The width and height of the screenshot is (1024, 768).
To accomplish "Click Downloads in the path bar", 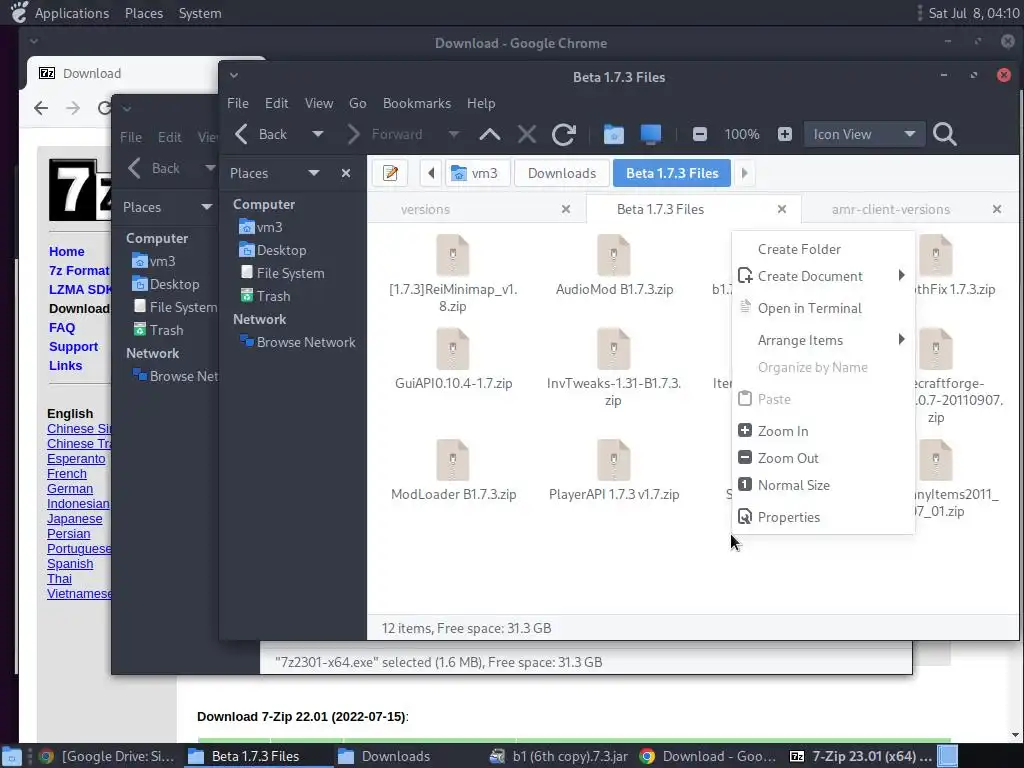I will tap(562, 173).
